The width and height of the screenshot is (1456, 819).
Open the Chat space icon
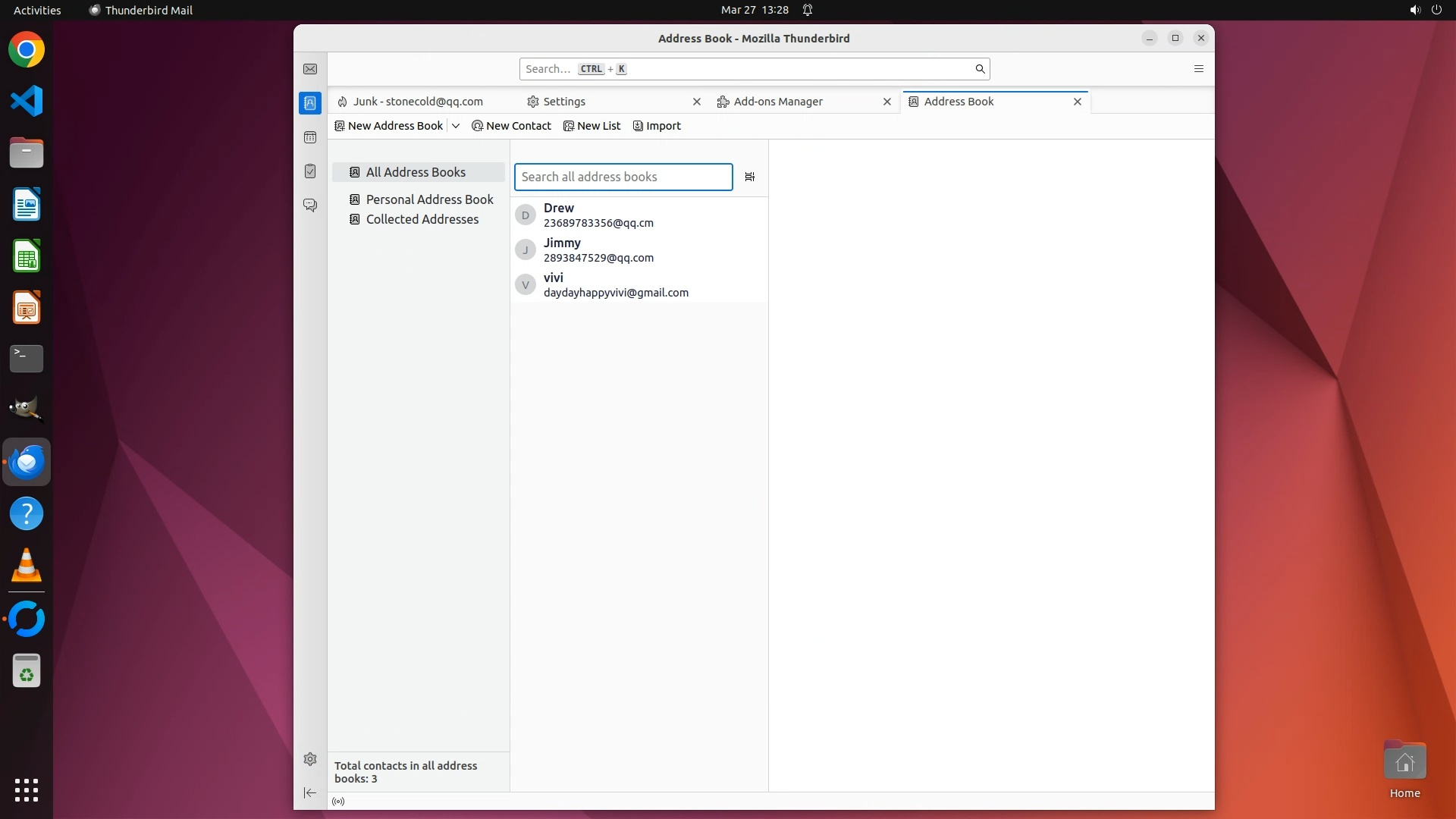(x=310, y=206)
